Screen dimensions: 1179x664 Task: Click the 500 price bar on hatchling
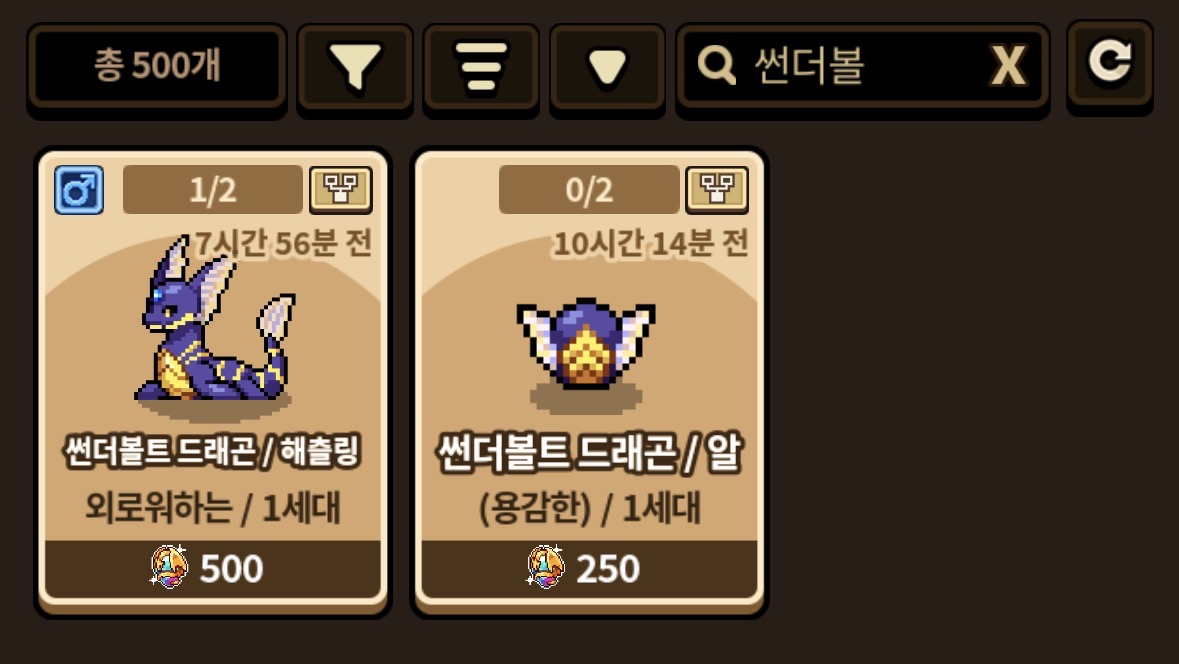tap(213, 568)
